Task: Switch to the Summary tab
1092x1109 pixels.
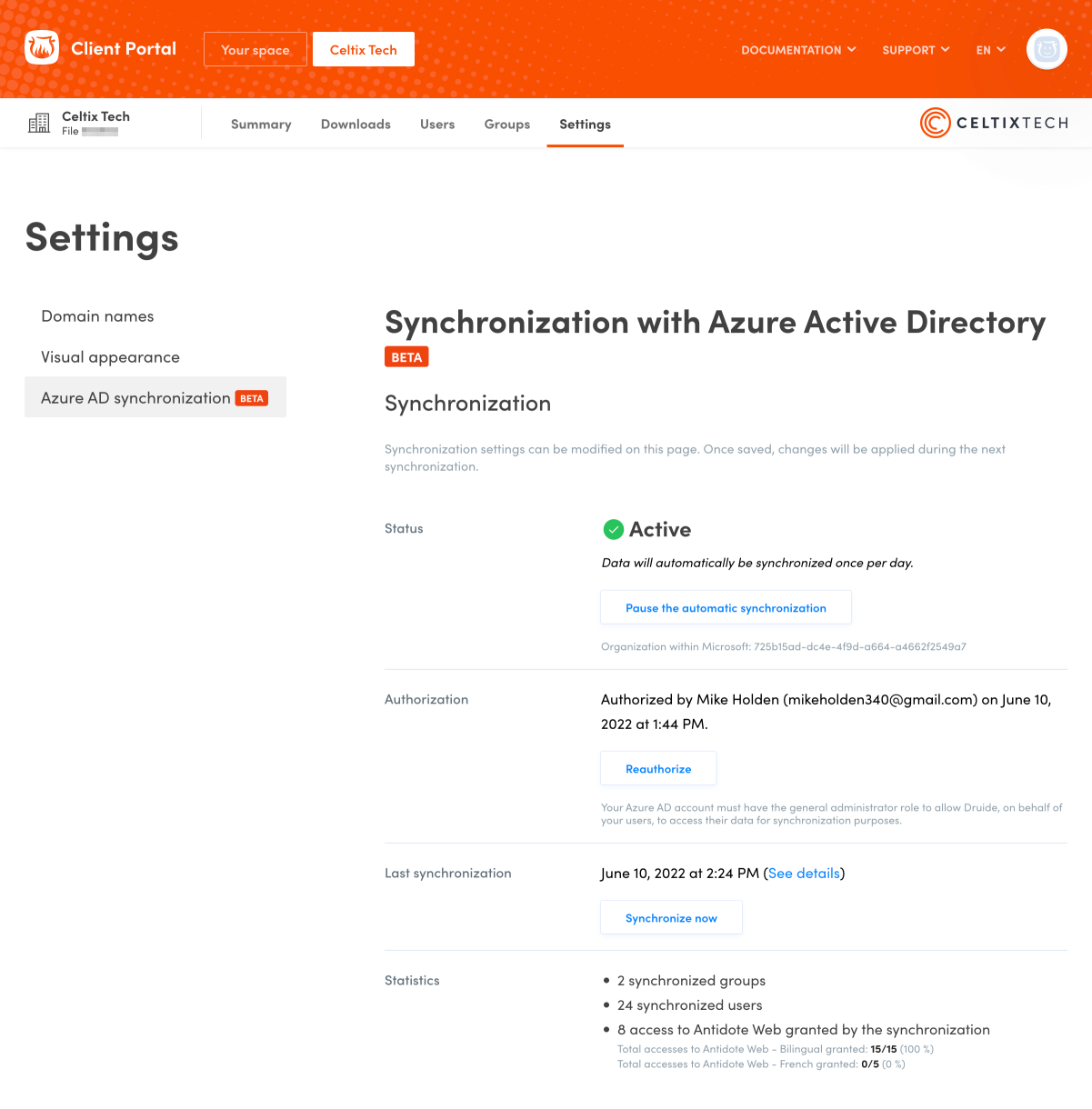Action: tap(261, 125)
